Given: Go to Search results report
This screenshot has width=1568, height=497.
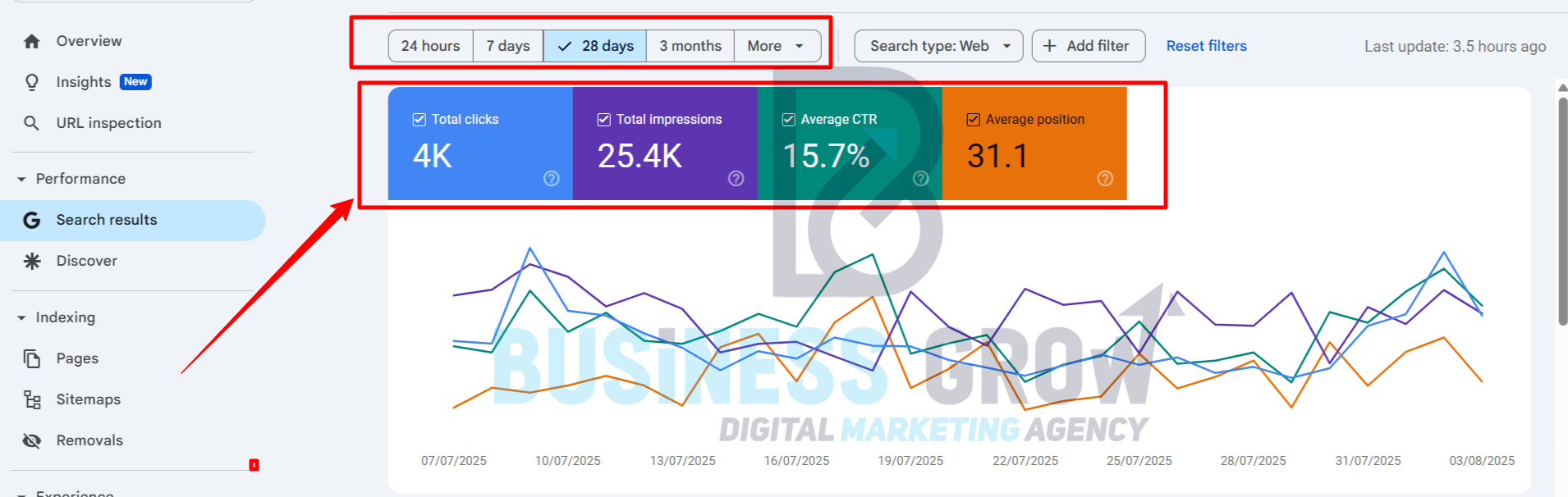Looking at the screenshot, I should (133, 220).
